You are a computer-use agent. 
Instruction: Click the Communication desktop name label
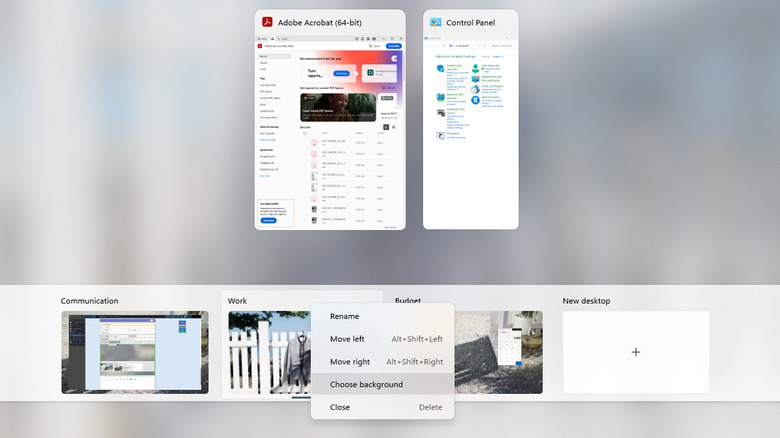click(90, 301)
